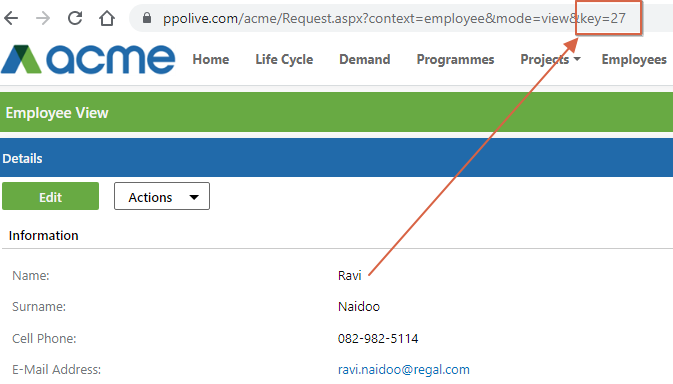Open the Actions dropdown
673x384 pixels.
pos(162,197)
